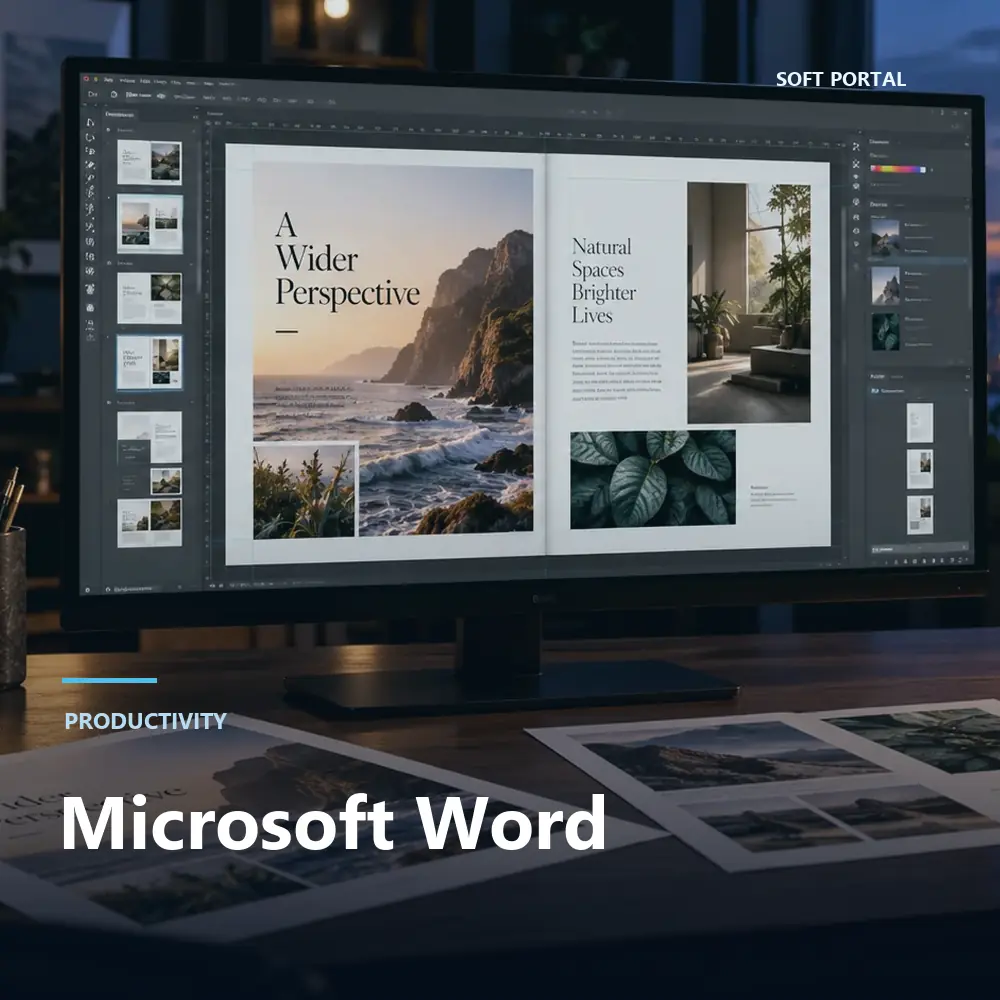Select the last spread thumbnail with rocky coast
The width and height of the screenshot is (1000, 1000).
click(x=149, y=523)
